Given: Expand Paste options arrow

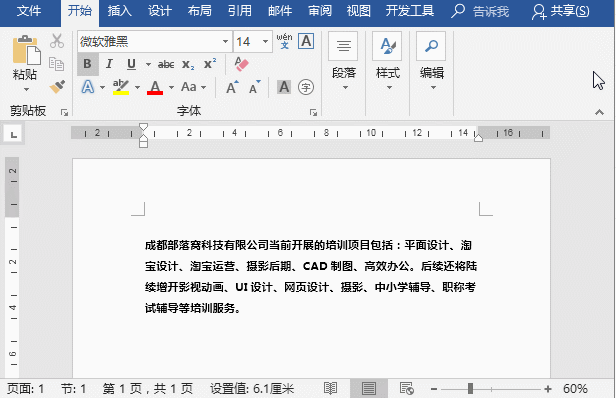Looking at the screenshot, I should tap(26, 90).
